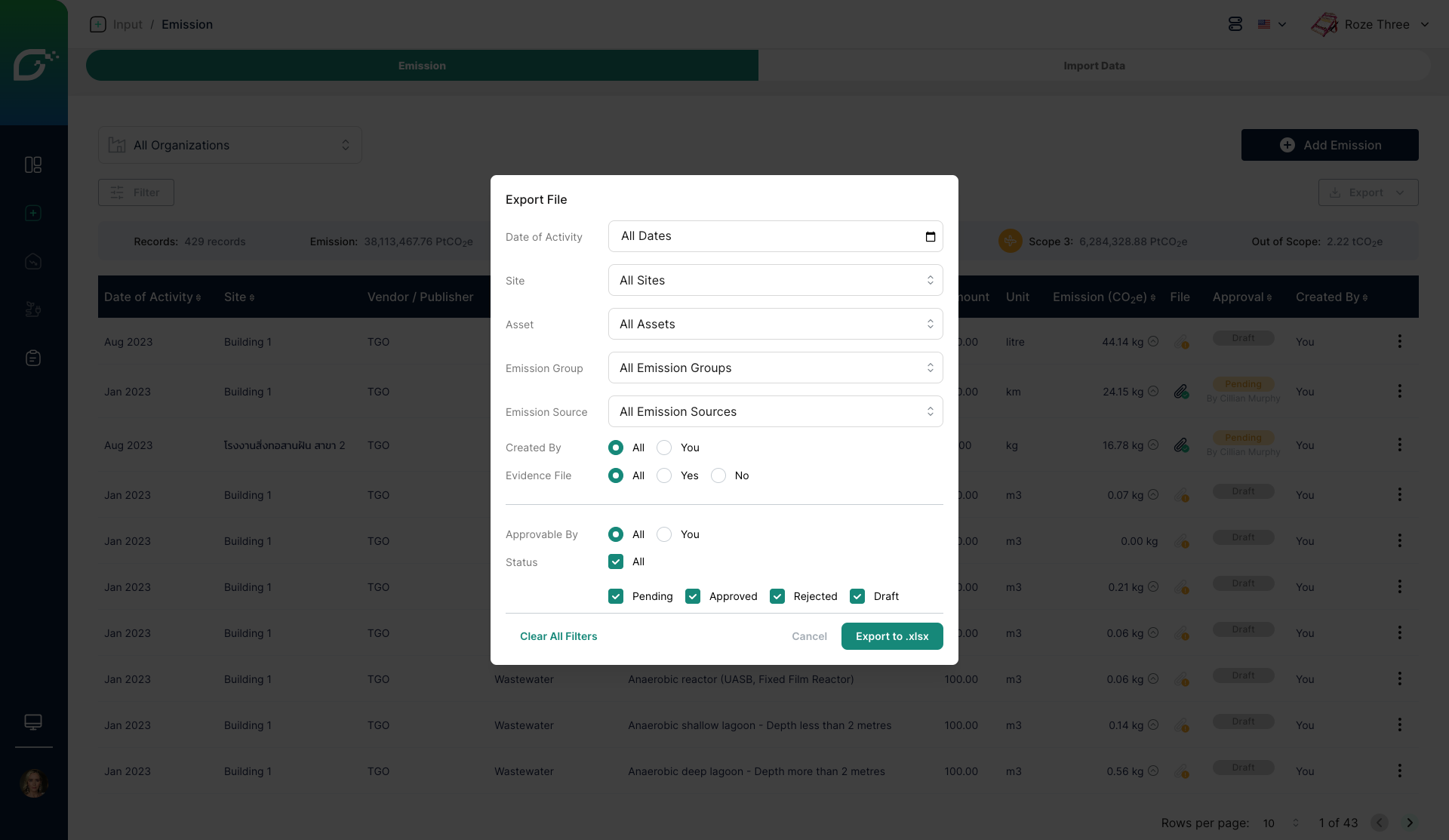
Task: Uncheck the Rejected status checkbox
Action: click(x=777, y=596)
